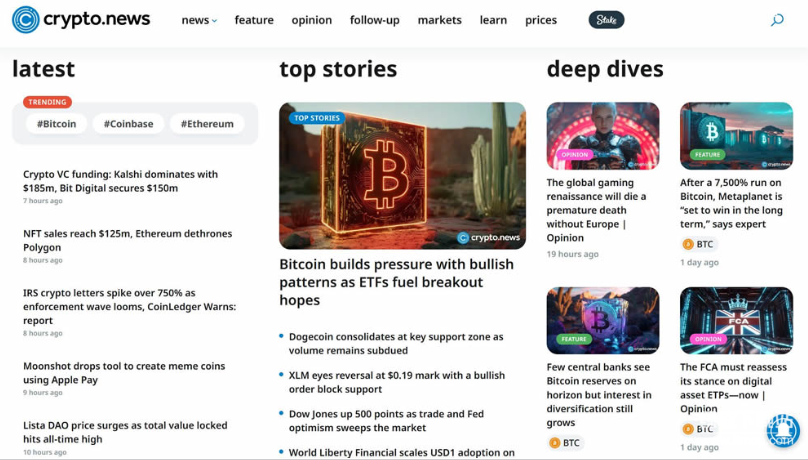Click the TRENDING label badge
Viewport: 808px width, 460px height.
[47, 102]
